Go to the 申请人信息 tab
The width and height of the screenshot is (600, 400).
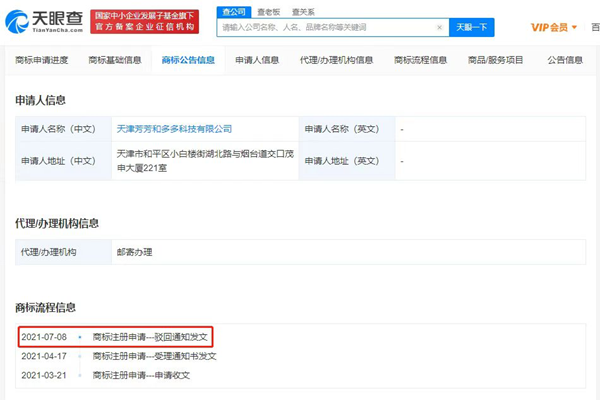(257, 60)
